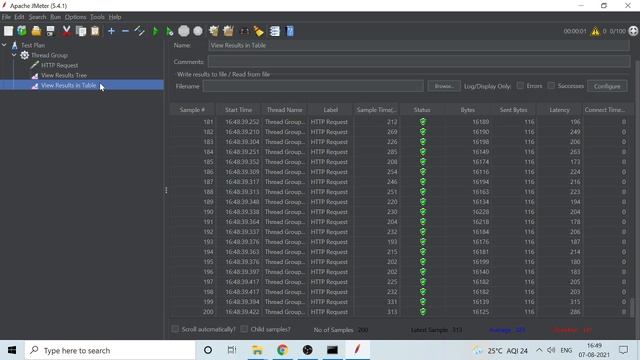Screen dimensions: 640x360
Task: Click the yellow warning log icon
Action: (596, 31)
